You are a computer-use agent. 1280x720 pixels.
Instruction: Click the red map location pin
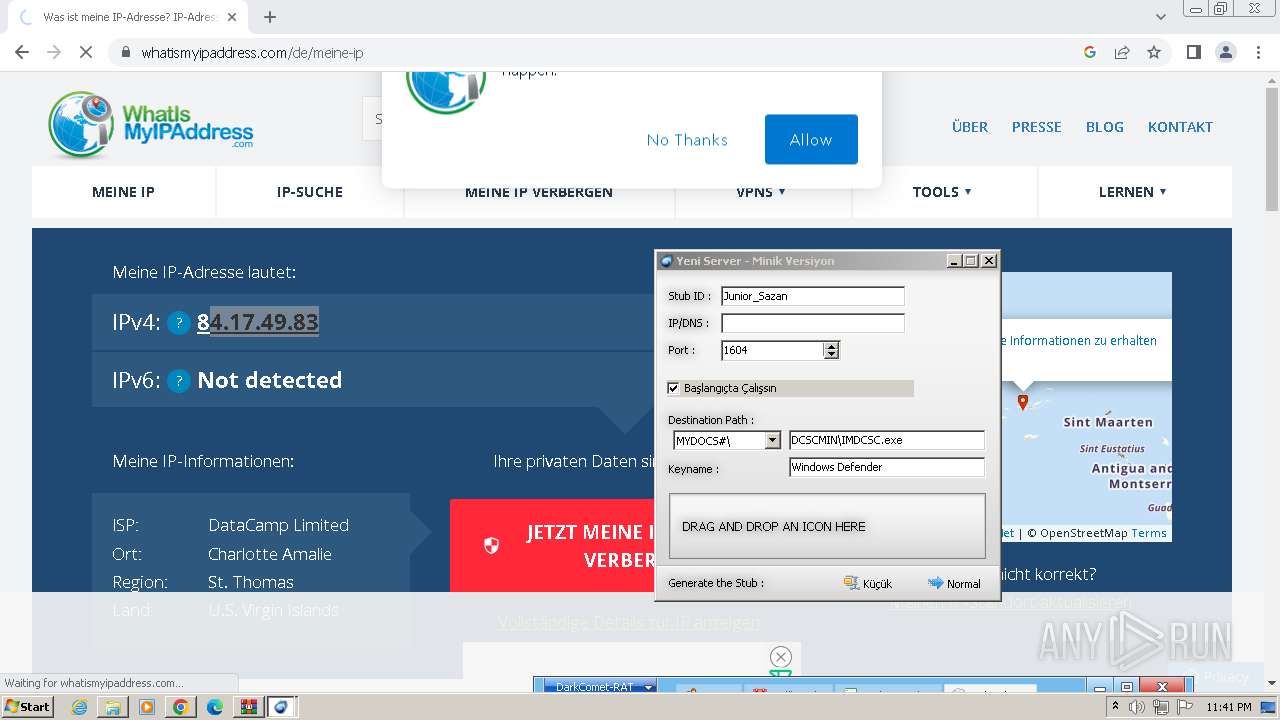click(x=1022, y=402)
